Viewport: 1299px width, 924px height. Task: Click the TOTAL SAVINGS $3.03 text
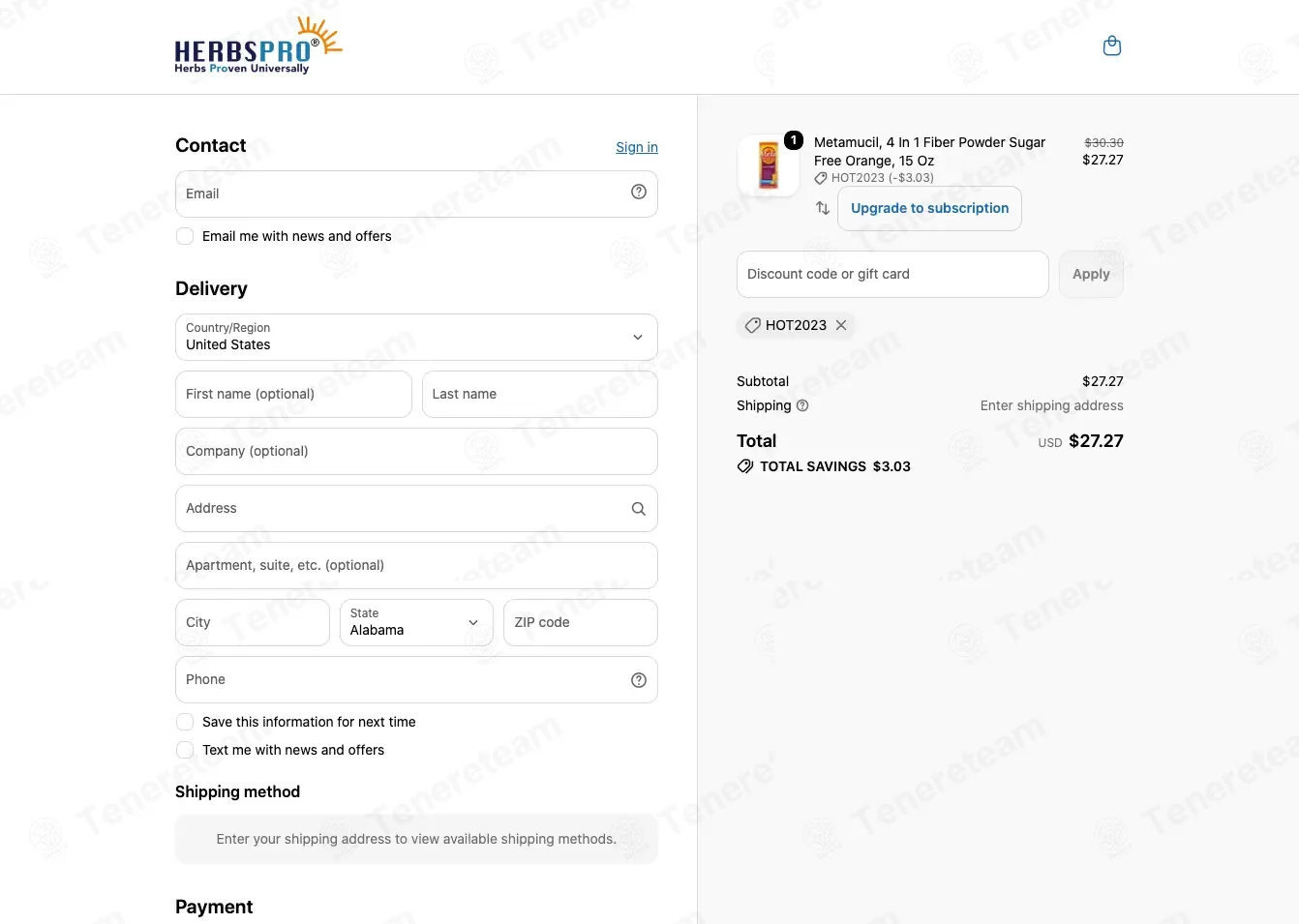point(835,466)
